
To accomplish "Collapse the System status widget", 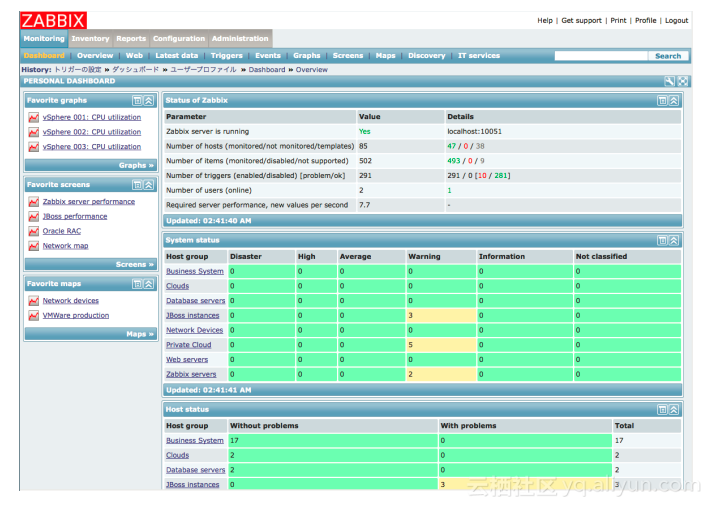I will (674, 241).
